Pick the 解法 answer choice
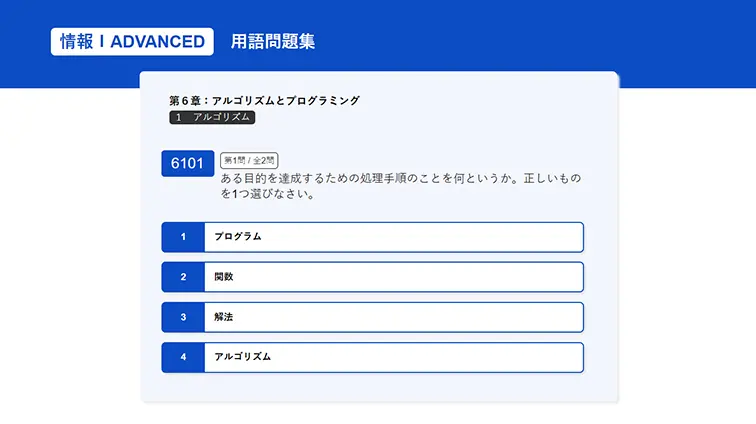 point(393,317)
